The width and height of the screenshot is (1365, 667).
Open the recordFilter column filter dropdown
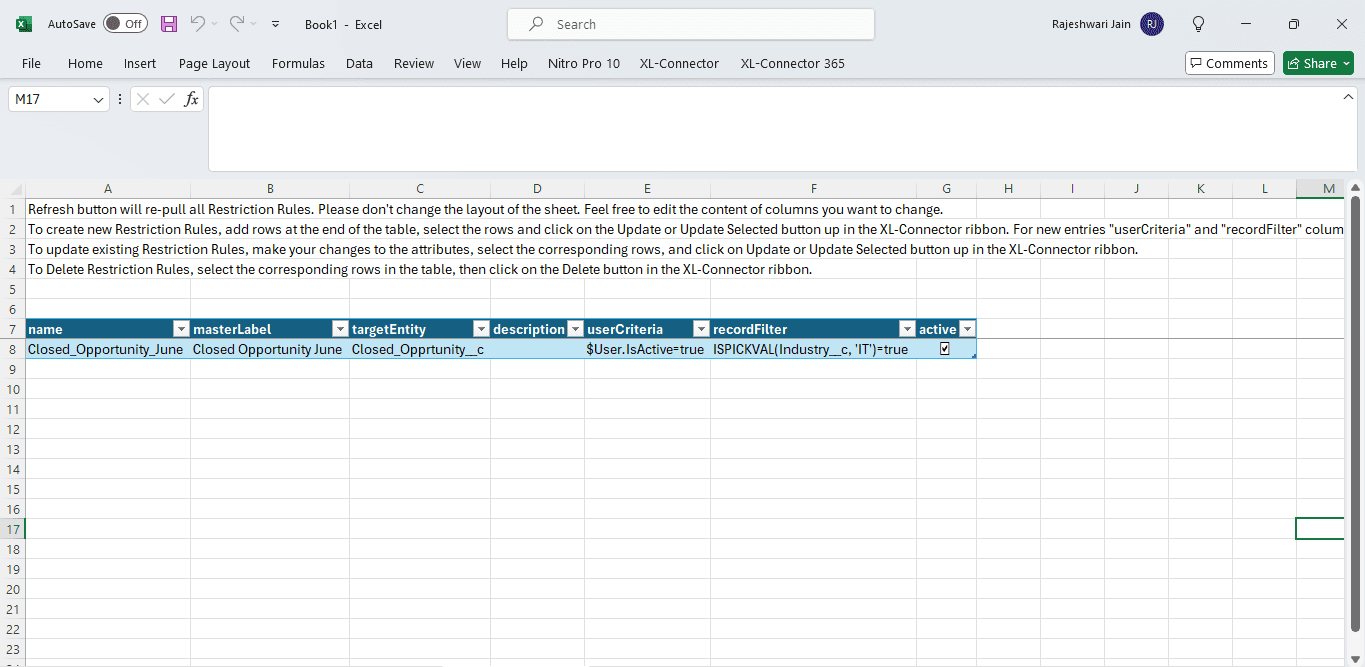[x=907, y=329]
